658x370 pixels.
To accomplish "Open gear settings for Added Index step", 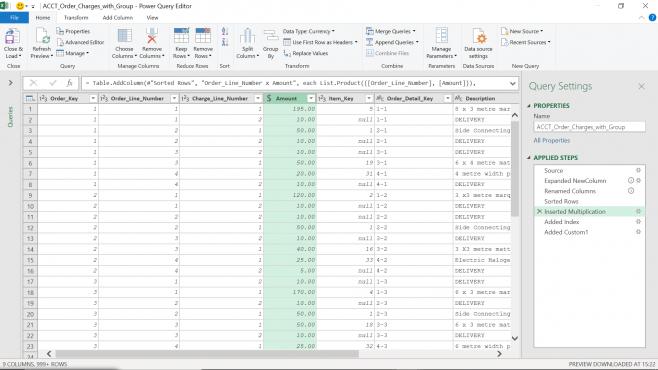I will [x=638, y=221].
